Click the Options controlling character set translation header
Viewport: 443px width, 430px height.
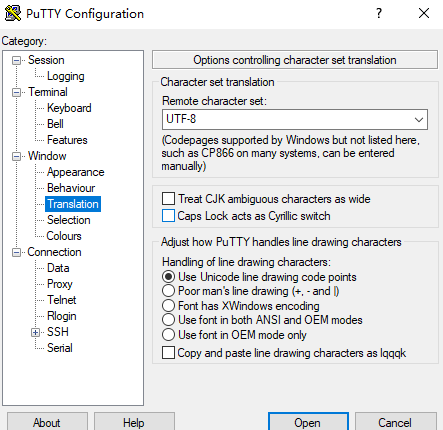click(295, 60)
